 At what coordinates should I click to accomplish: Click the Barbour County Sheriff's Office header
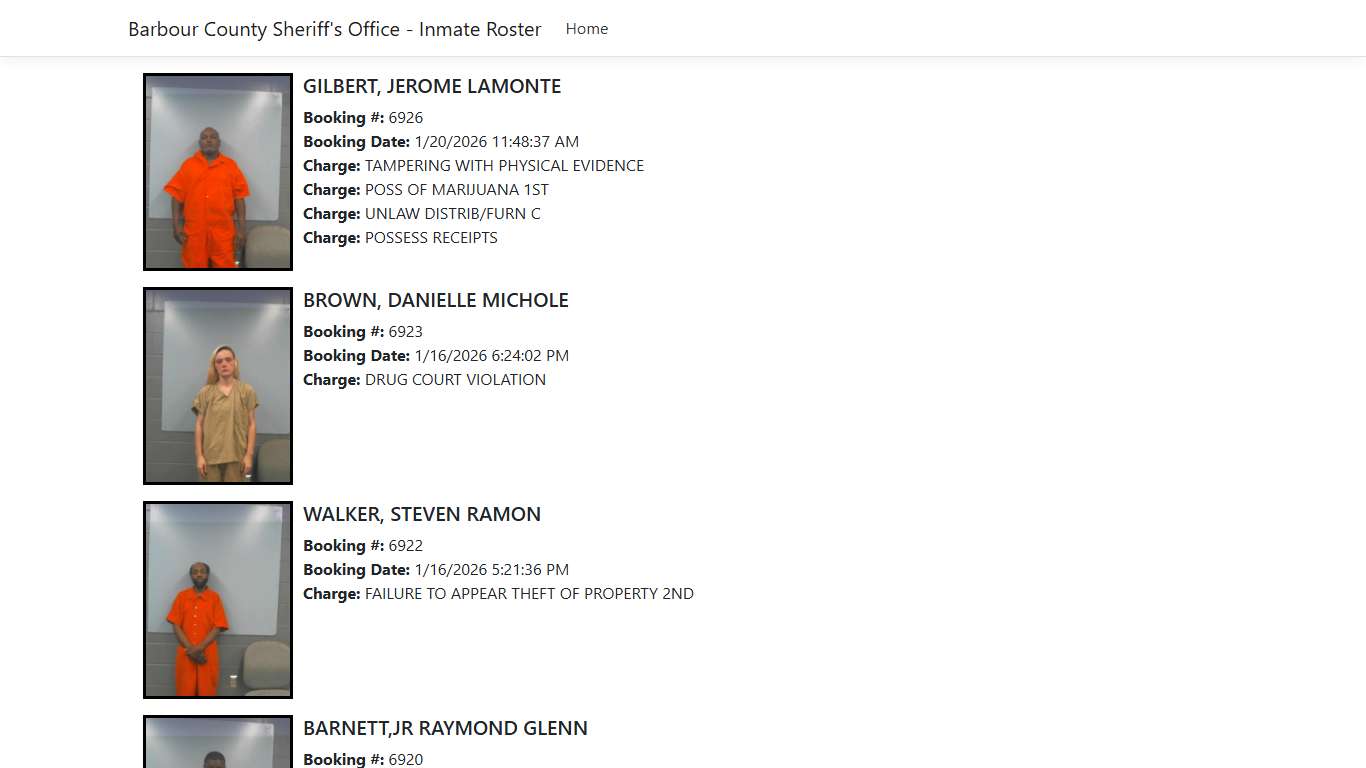coord(334,29)
